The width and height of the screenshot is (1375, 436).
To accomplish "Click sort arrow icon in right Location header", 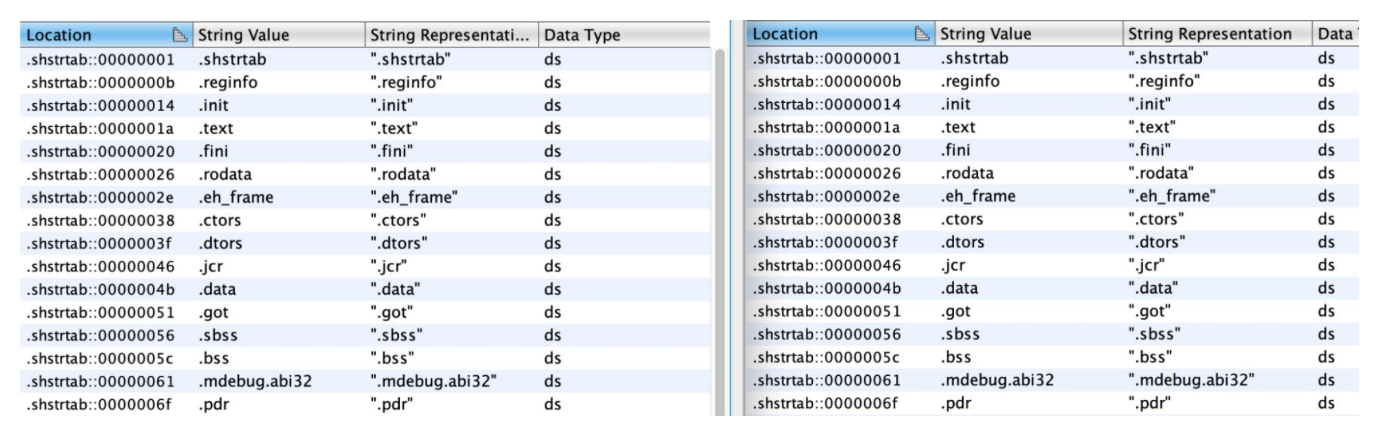I will [x=921, y=36].
